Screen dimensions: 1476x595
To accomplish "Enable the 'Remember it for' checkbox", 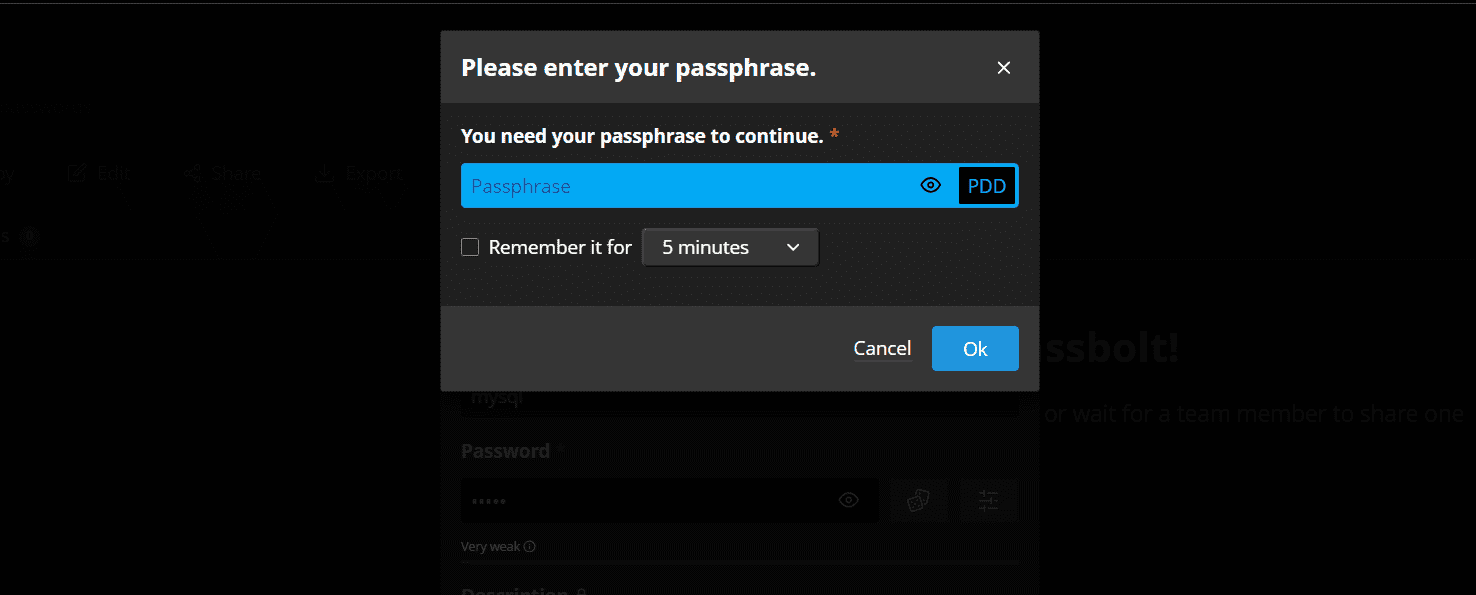I will pos(470,247).
